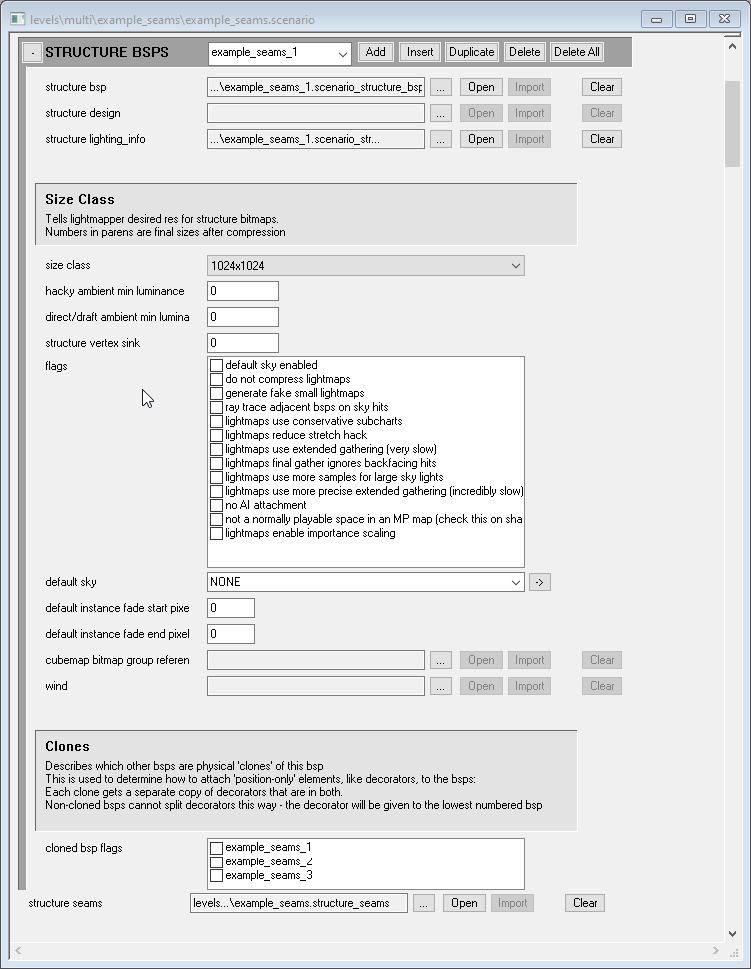
Task: Click the cubemap bitmap group reference field
Action: 316,660
